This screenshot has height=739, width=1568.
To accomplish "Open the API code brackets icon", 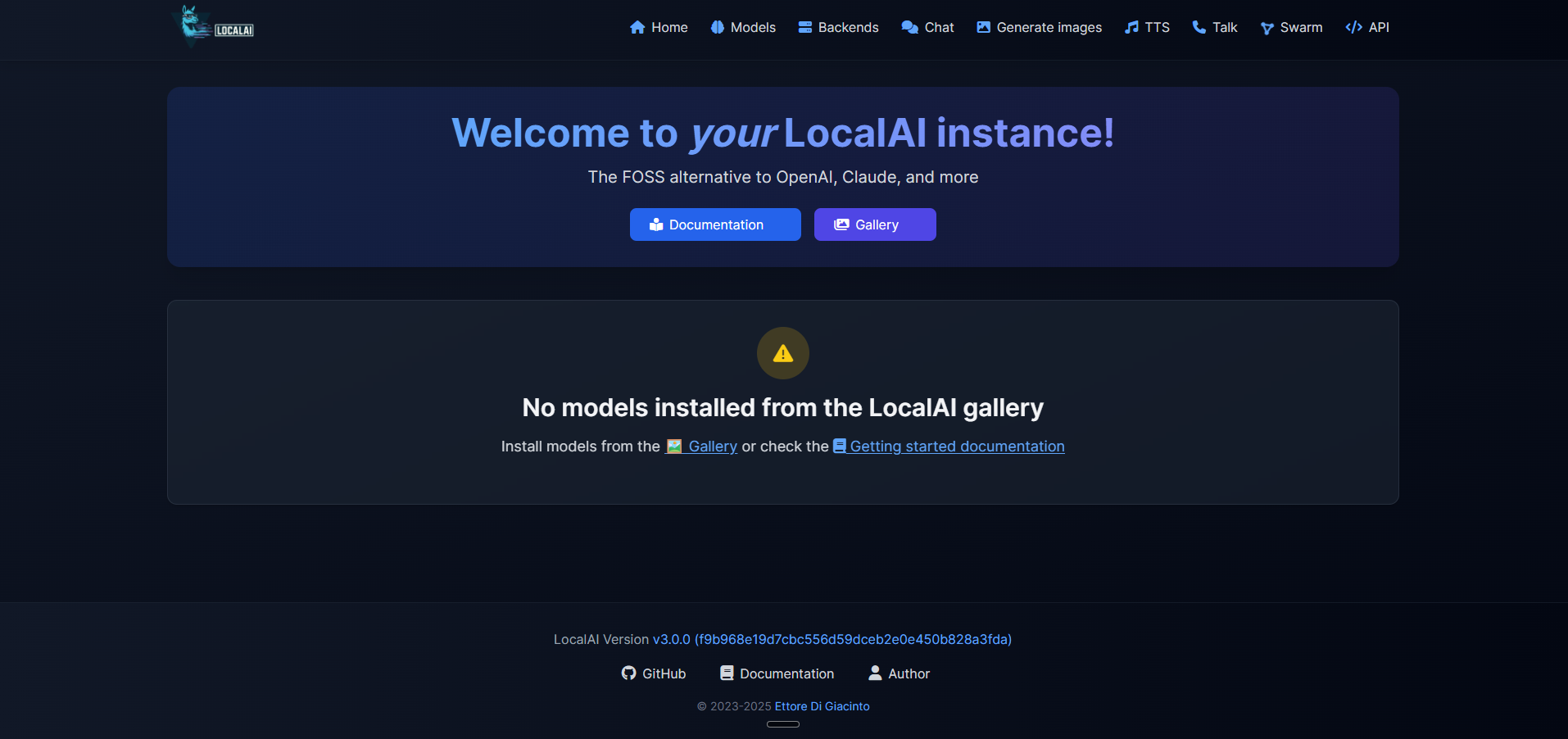I will tap(1352, 27).
